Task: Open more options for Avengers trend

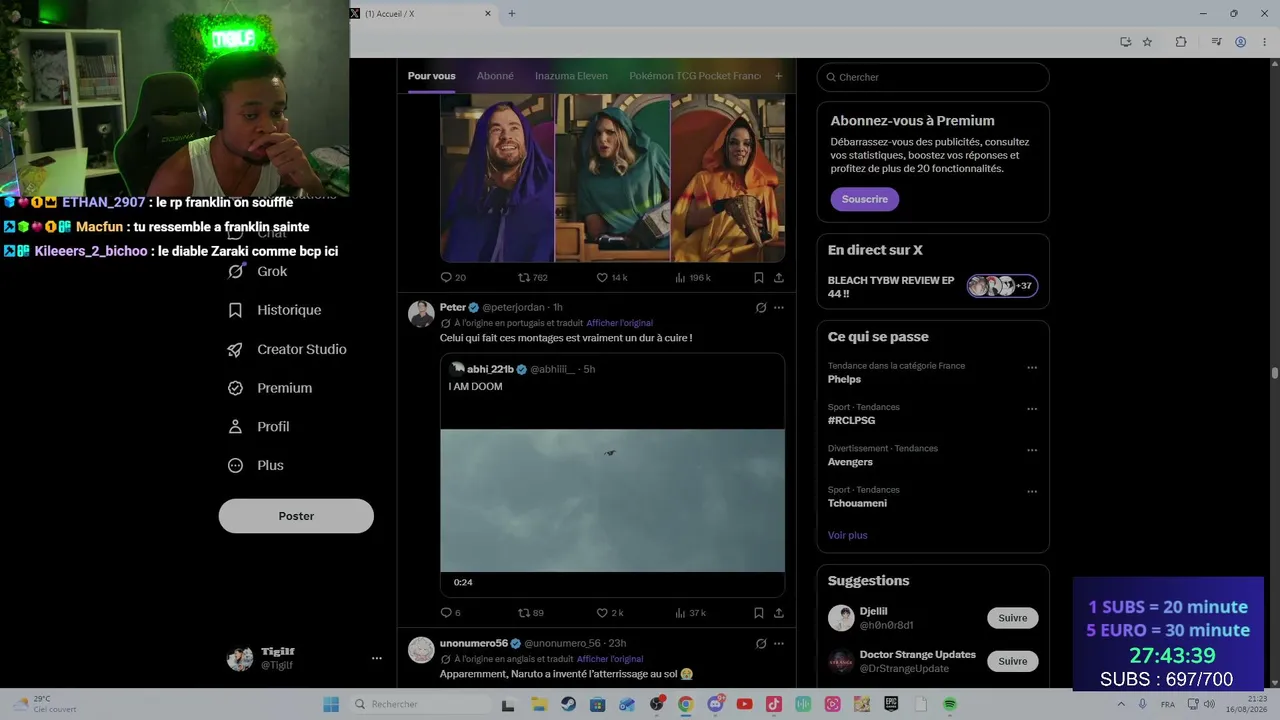Action: (x=1032, y=451)
